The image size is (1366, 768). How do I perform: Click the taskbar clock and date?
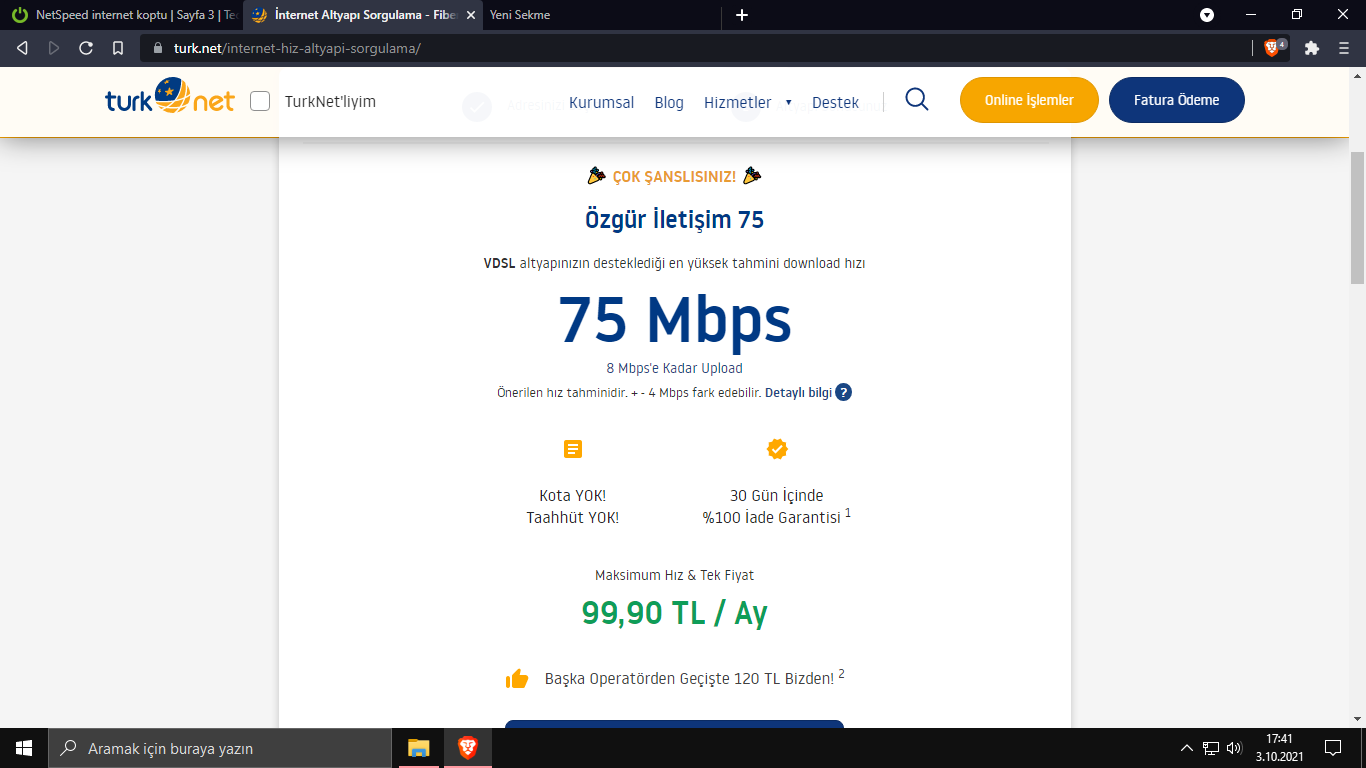pos(1280,748)
